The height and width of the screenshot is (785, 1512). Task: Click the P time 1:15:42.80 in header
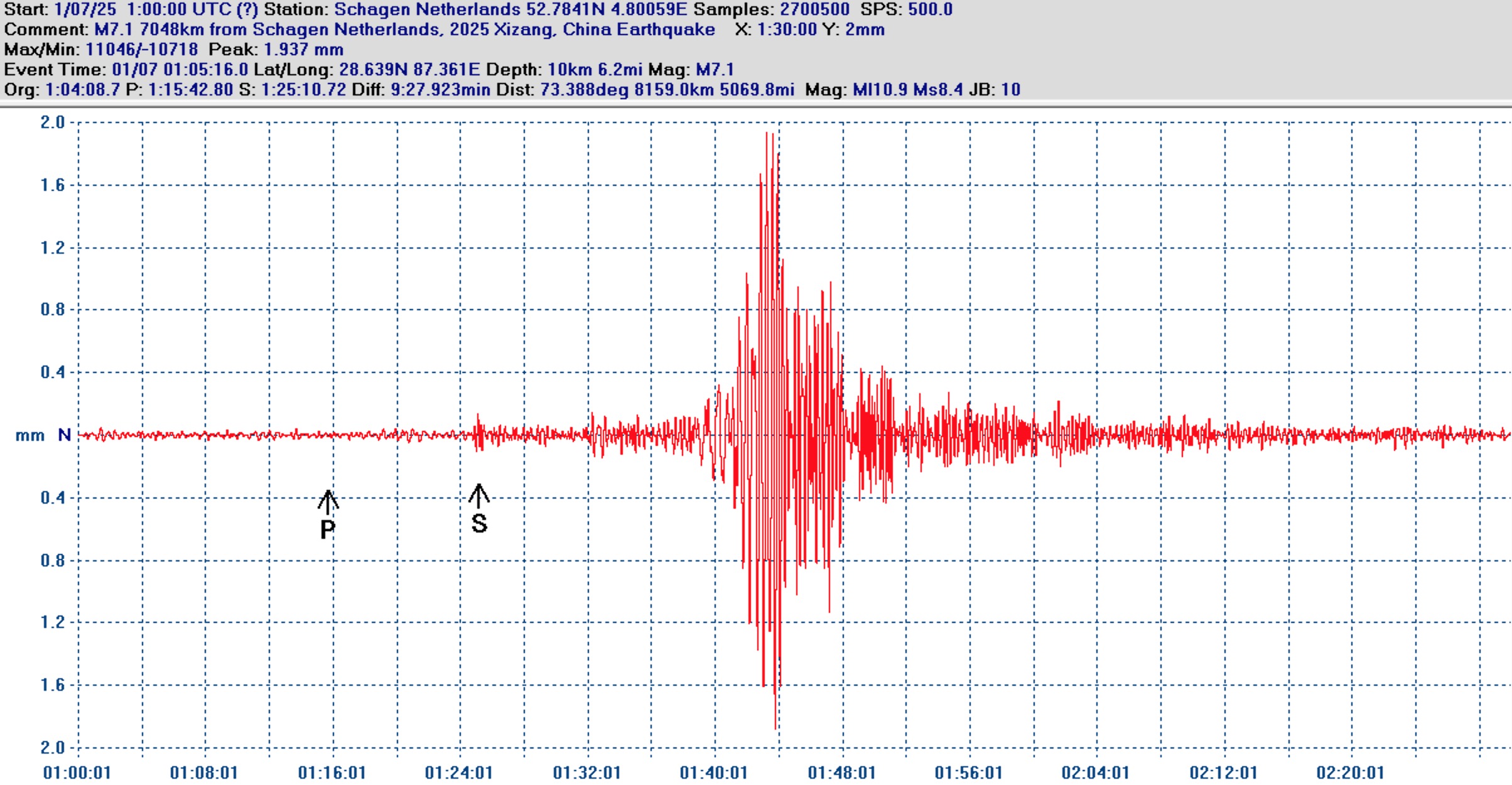coord(191,90)
